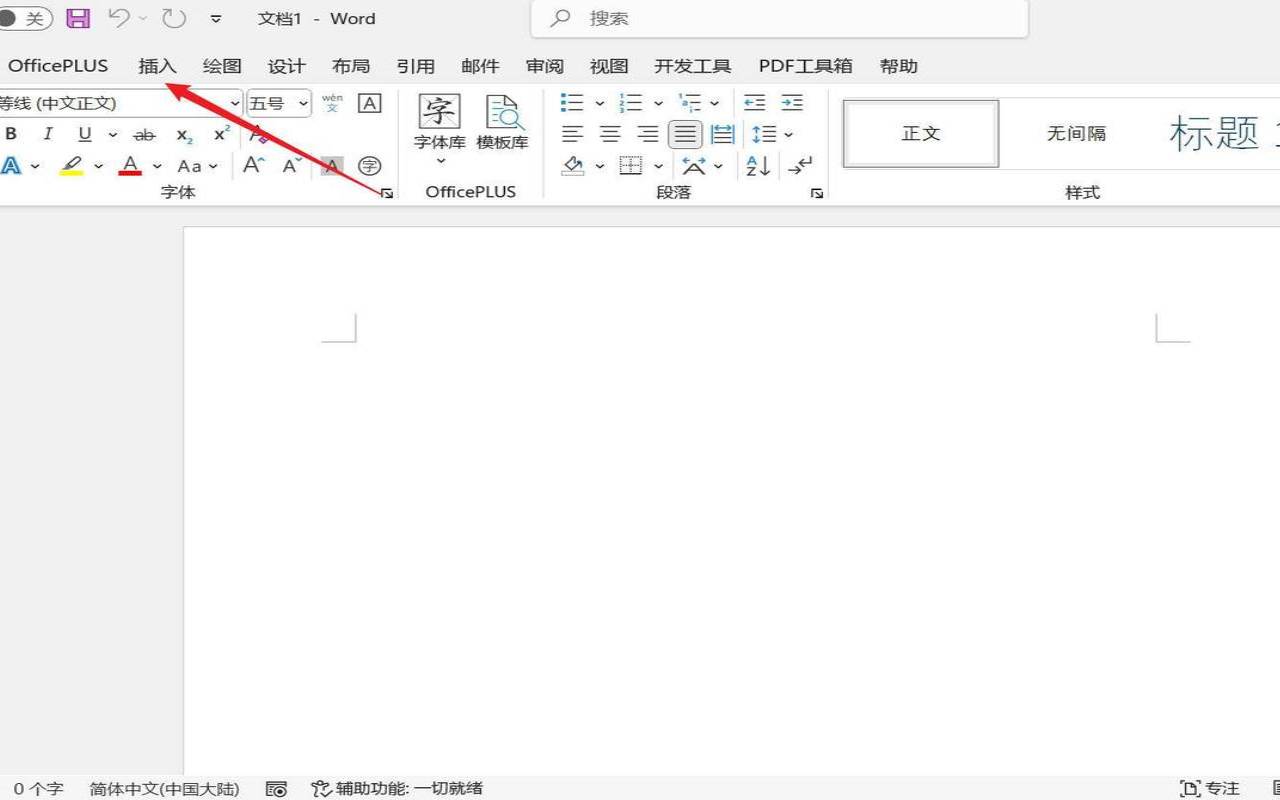Apply center alignment to paragraph

610,134
